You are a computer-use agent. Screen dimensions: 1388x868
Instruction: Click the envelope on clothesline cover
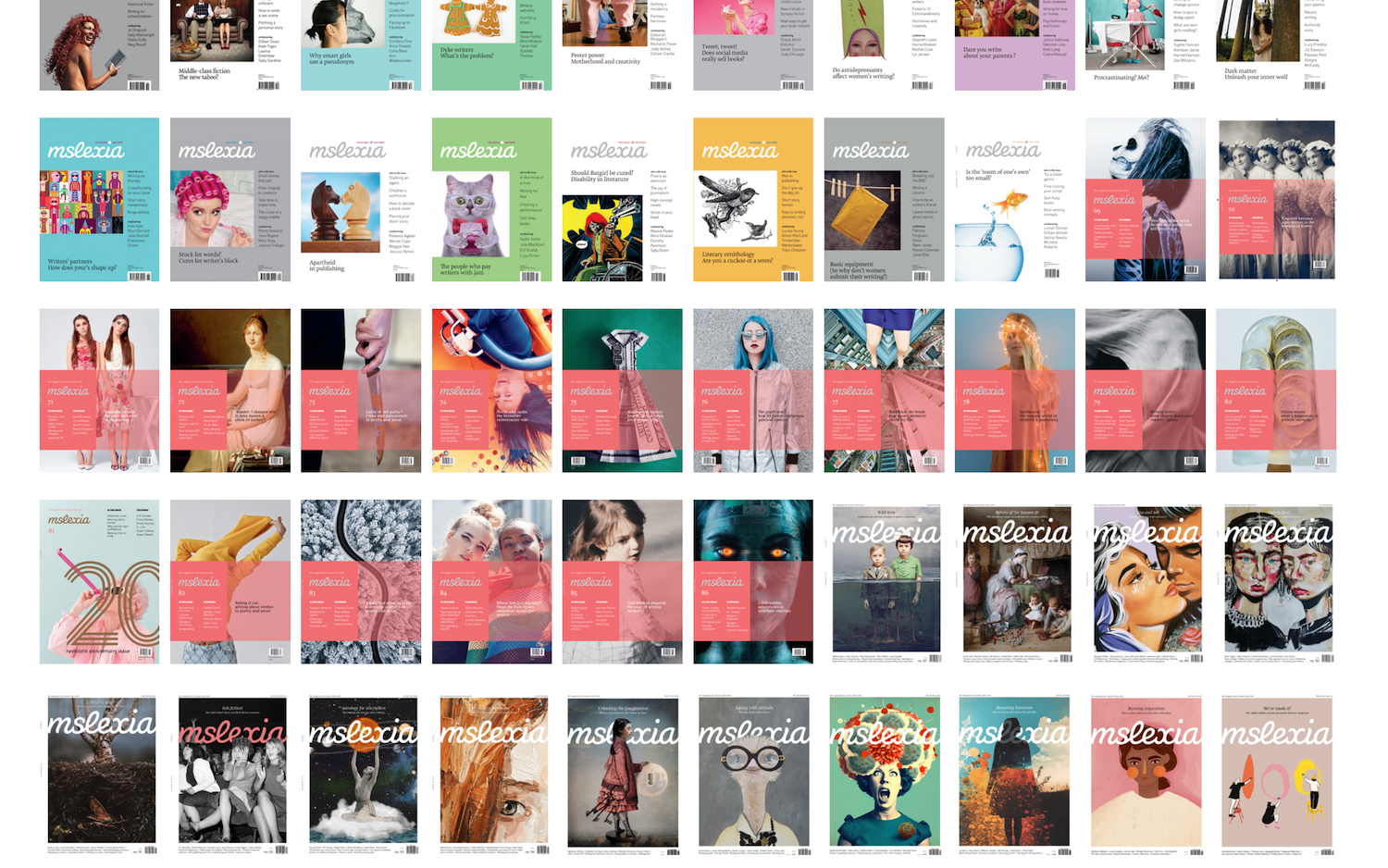pyautogui.click(x=884, y=199)
